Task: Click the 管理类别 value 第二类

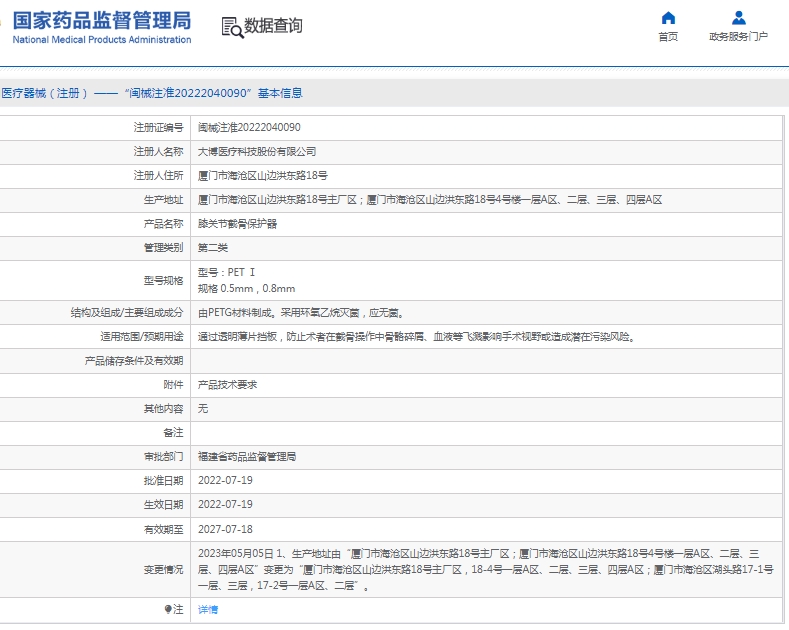Action: coord(213,248)
